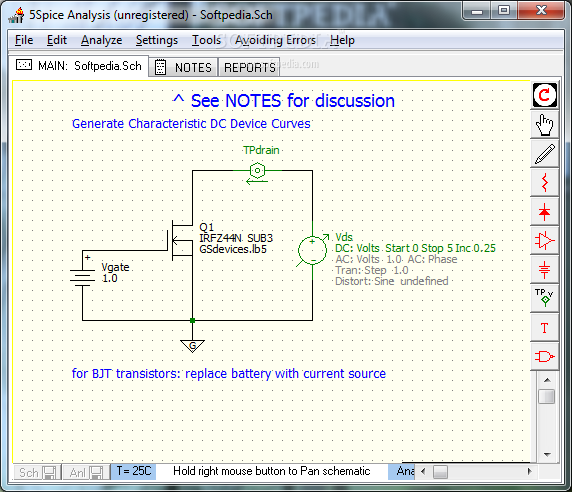Open the Help menu
Viewport: 572px width, 492px height.
pyautogui.click(x=342, y=40)
